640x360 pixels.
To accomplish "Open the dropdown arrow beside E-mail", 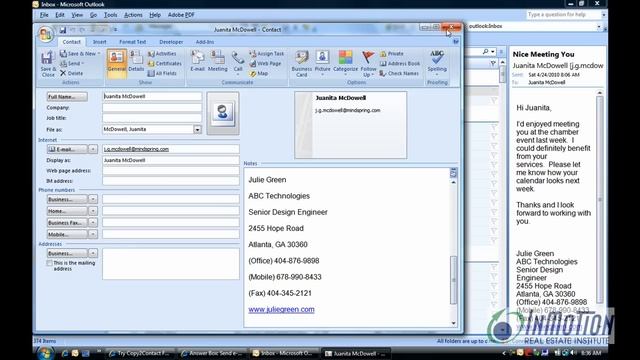I will pyautogui.click(x=93, y=149).
